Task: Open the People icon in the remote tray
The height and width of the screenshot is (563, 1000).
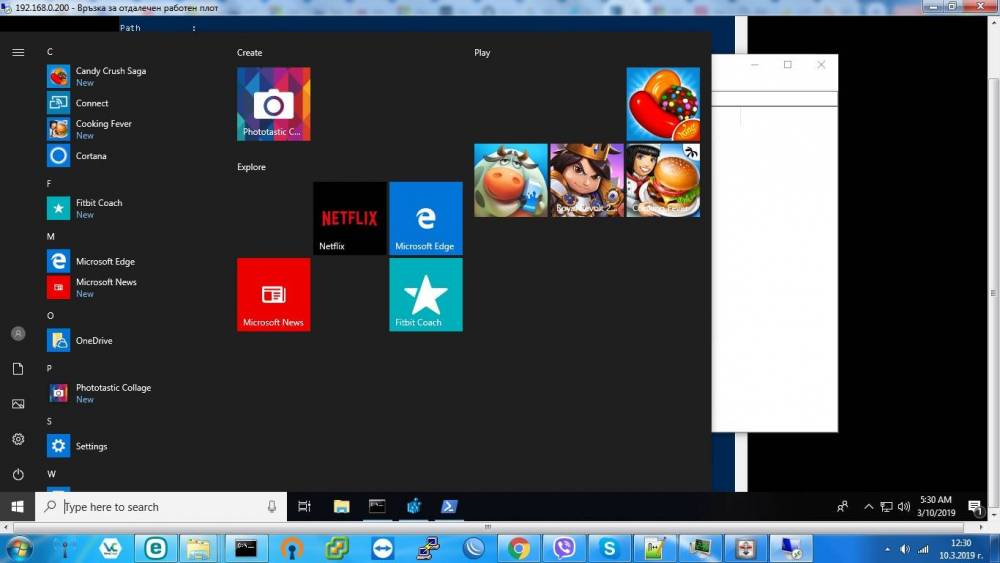Action: (842, 507)
